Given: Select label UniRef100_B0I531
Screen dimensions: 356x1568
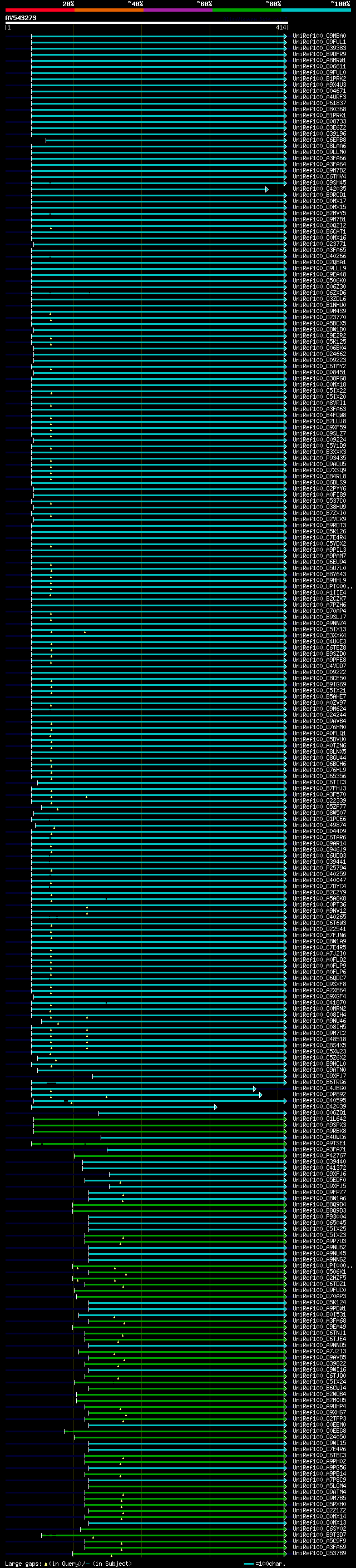Looking at the screenshot, I should [319, 1315].
